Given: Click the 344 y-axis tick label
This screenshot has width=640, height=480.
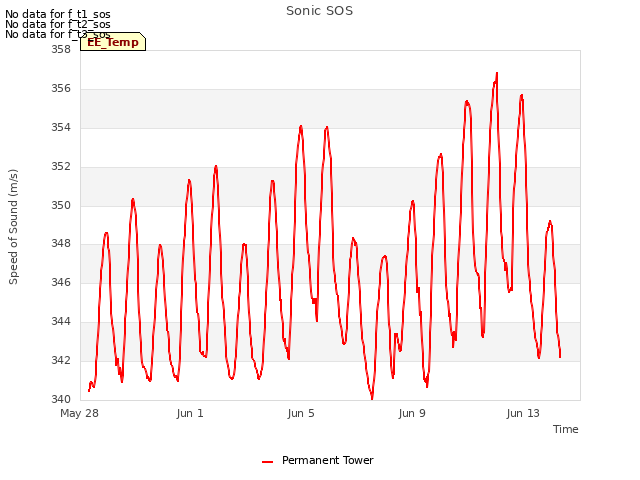Looking at the screenshot, I should click(x=61, y=322).
